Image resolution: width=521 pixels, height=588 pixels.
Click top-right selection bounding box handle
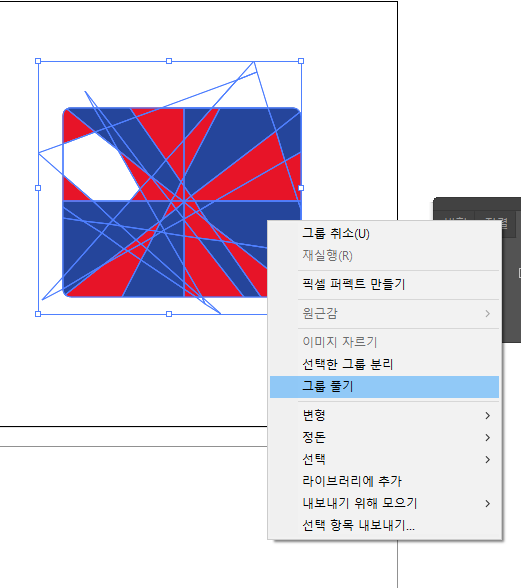(301, 61)
